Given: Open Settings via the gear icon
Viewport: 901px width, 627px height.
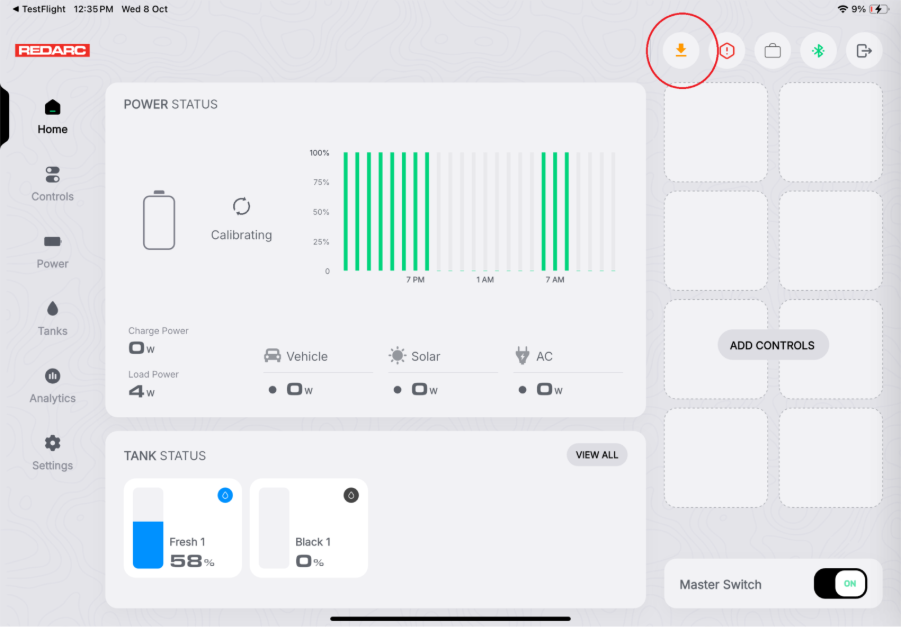Looking at the screenshot, I should (52, 450).
